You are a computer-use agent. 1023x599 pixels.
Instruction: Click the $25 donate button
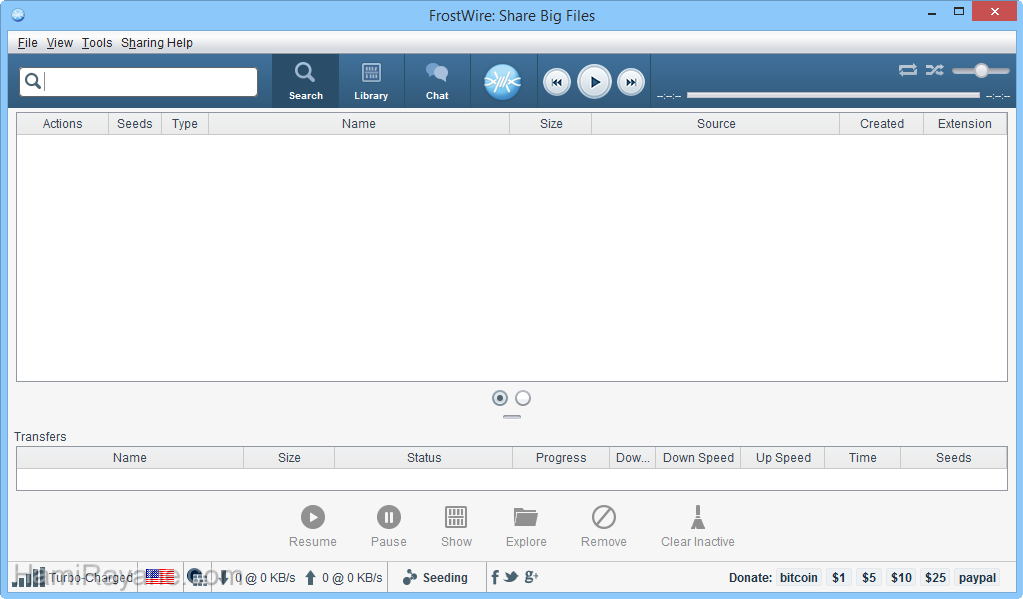935,577
